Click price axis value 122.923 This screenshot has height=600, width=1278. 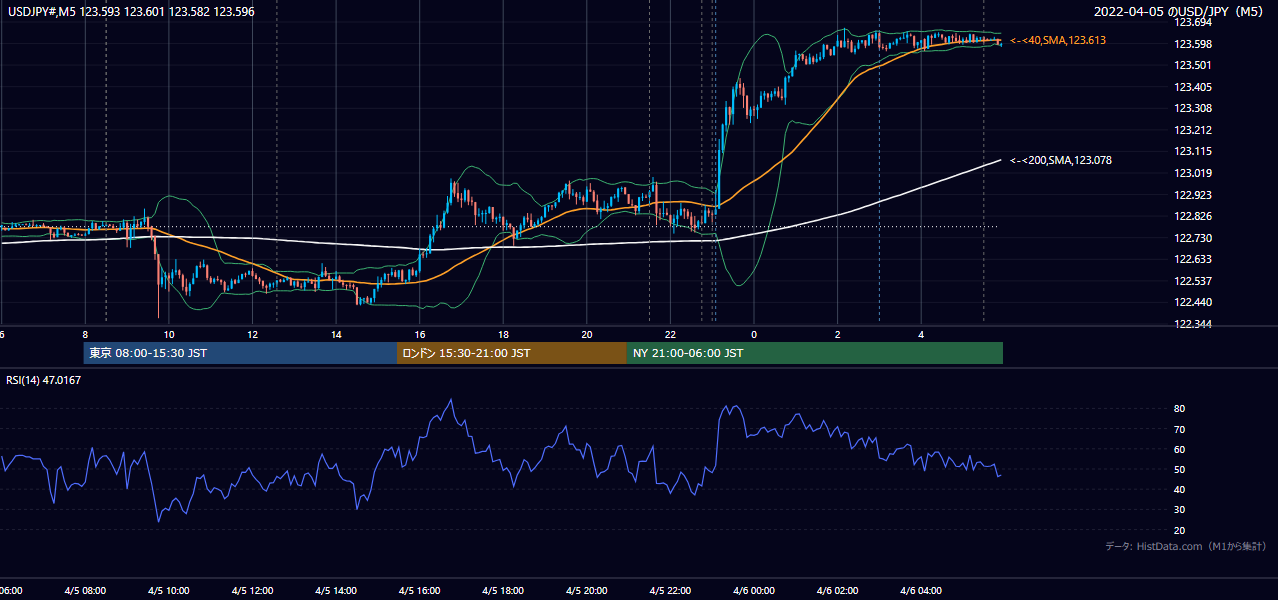1191,195
